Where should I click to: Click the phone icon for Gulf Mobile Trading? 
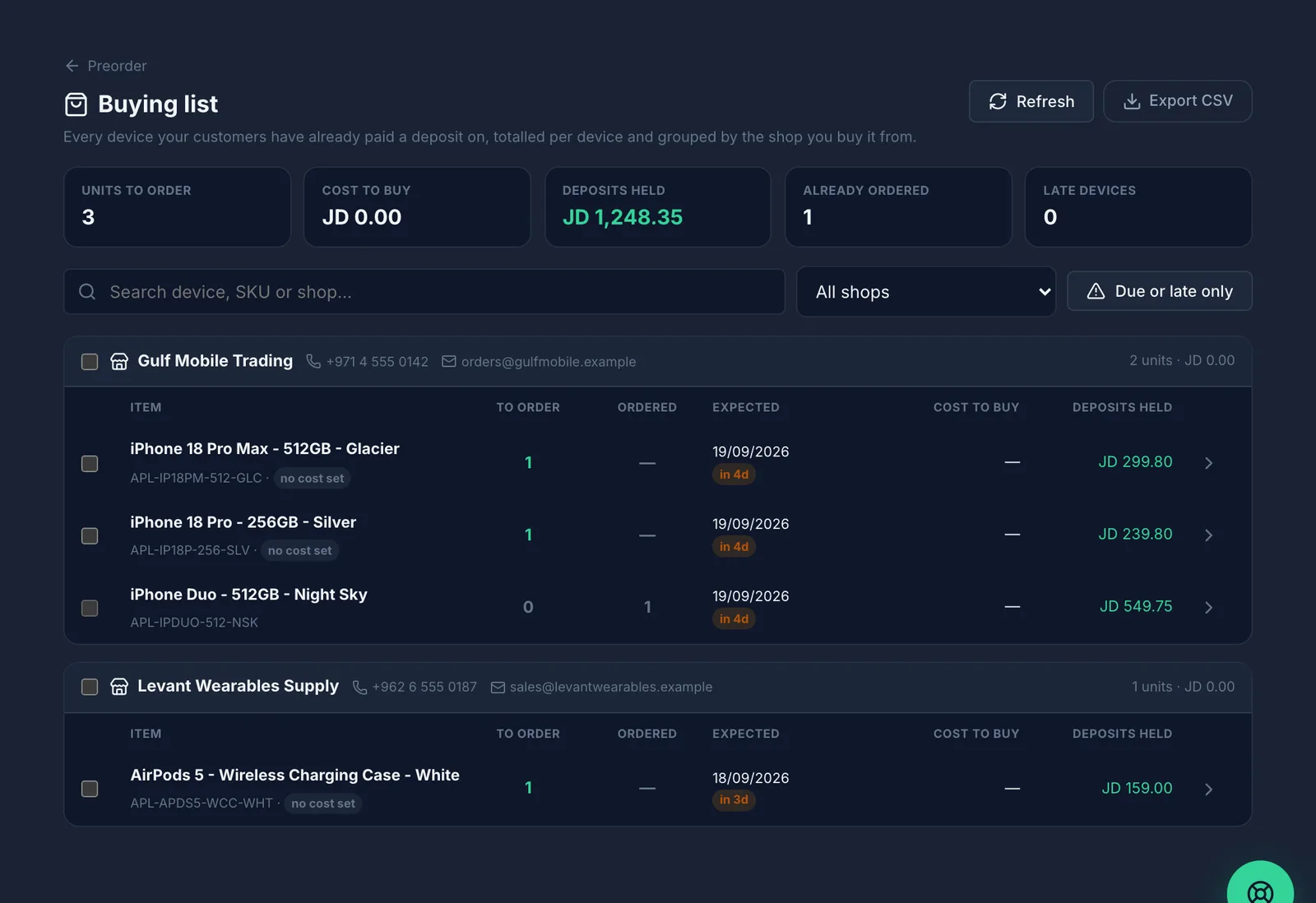(313, 362)
